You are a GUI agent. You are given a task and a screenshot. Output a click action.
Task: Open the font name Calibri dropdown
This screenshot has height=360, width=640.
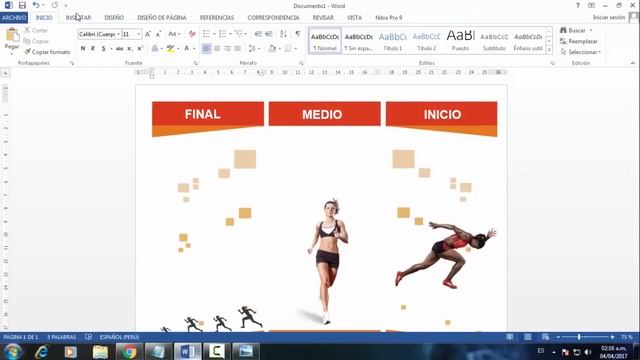[x=118, y=34]
